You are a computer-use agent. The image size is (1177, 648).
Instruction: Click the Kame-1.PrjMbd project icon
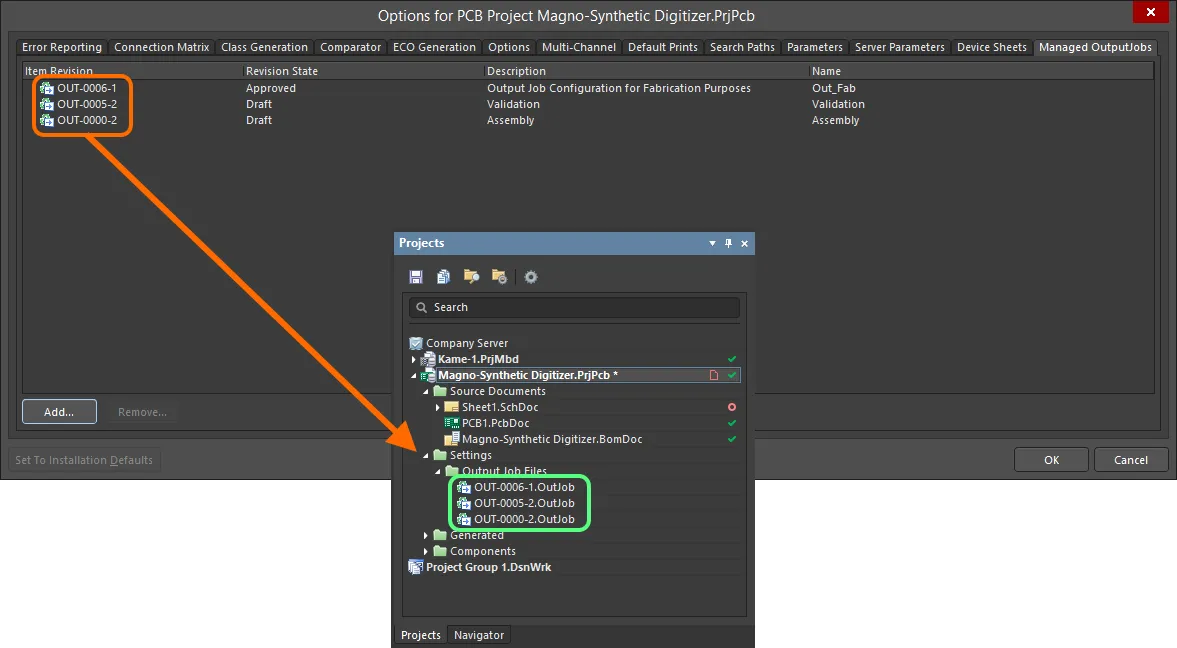click(x=429, y=359)
